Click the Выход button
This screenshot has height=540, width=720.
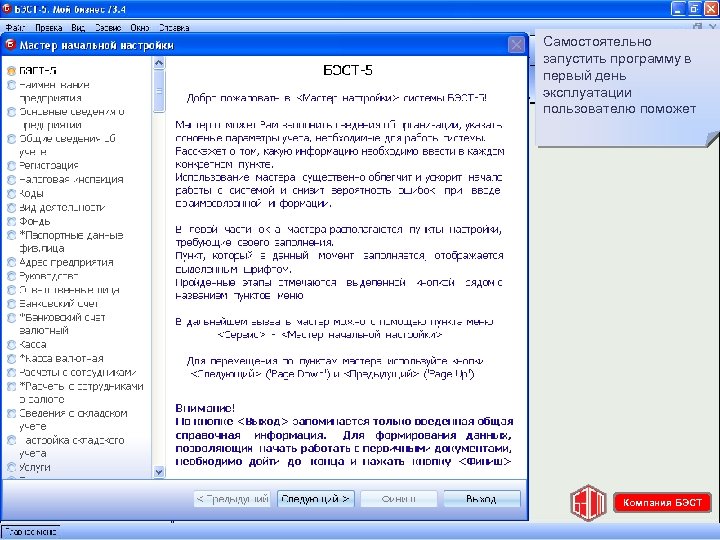tap(482, 499)
